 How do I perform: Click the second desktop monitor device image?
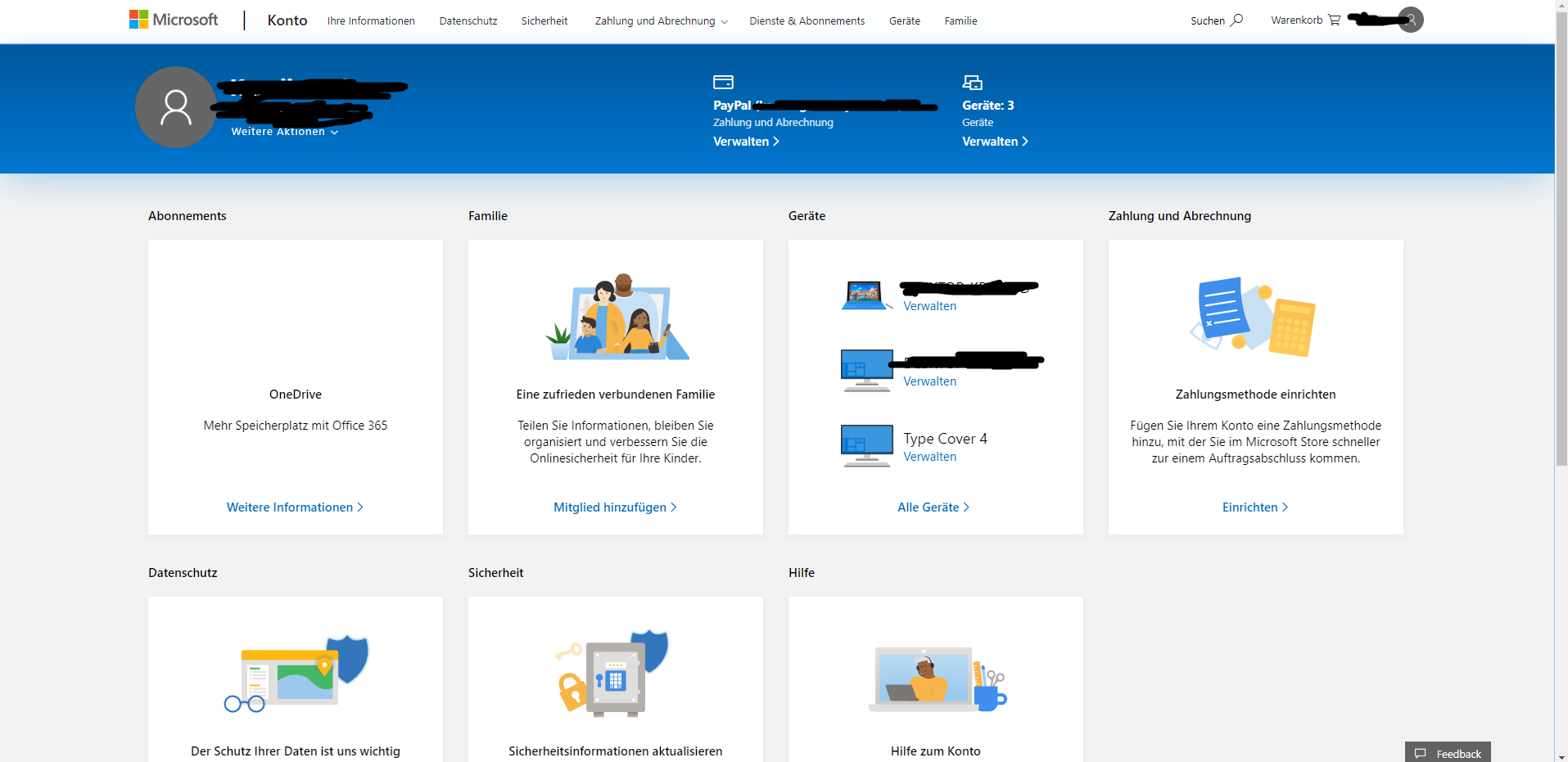pos(866,371)
